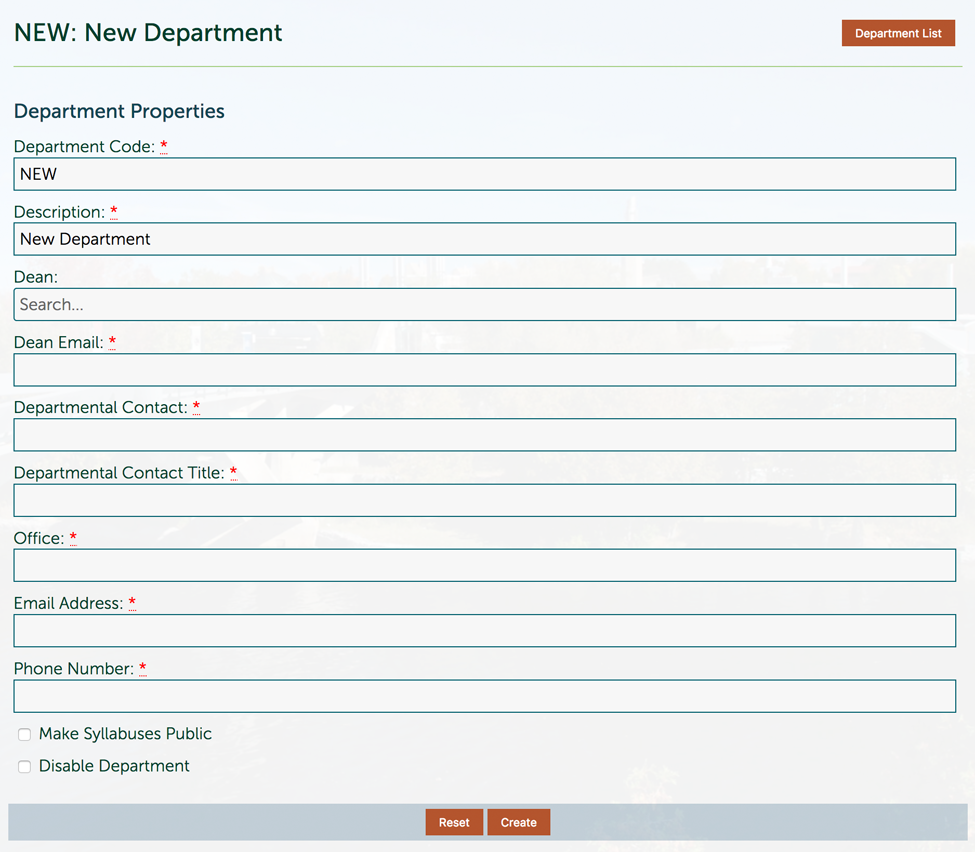Select the Email Address input box
975x852 pixels.
[x=484, y=631]
